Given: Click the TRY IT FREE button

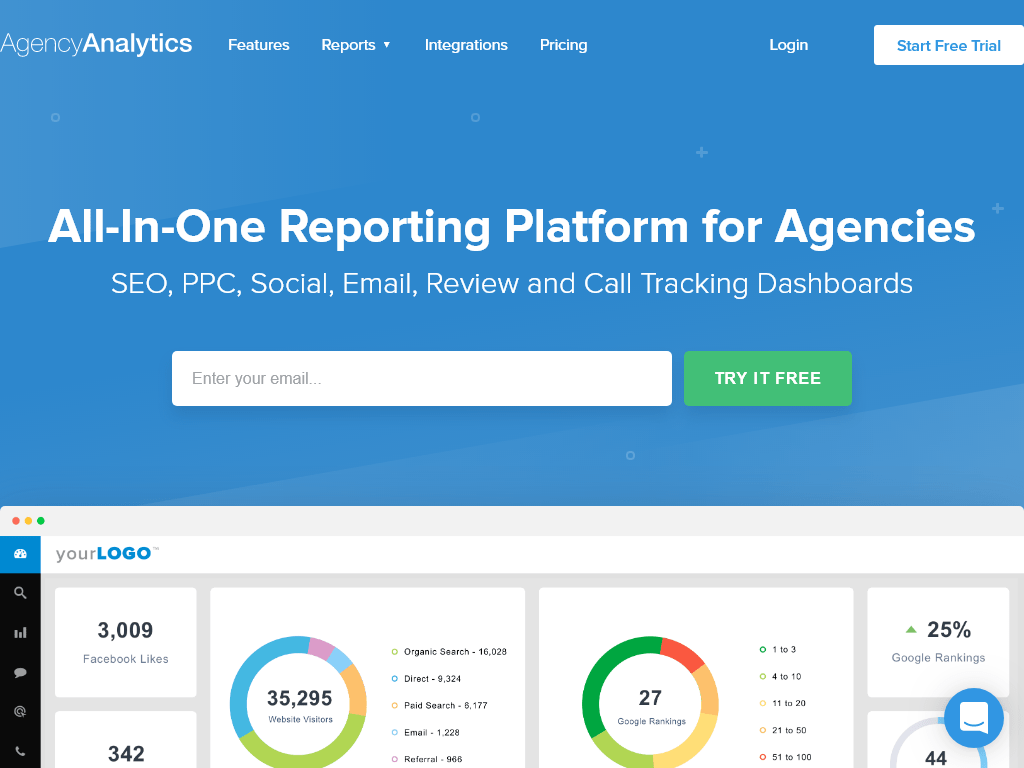Looking at the screenshot, I should (767, 378).
